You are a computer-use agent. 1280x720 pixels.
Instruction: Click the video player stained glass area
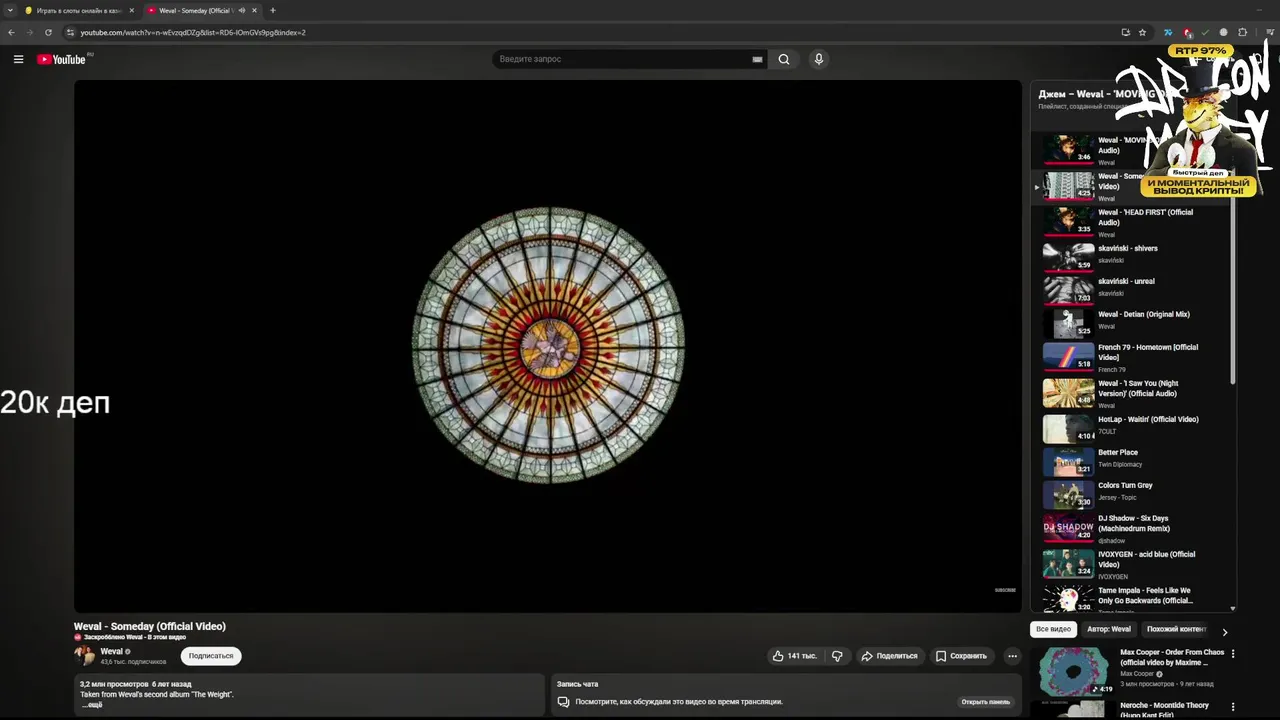(548, 345)
